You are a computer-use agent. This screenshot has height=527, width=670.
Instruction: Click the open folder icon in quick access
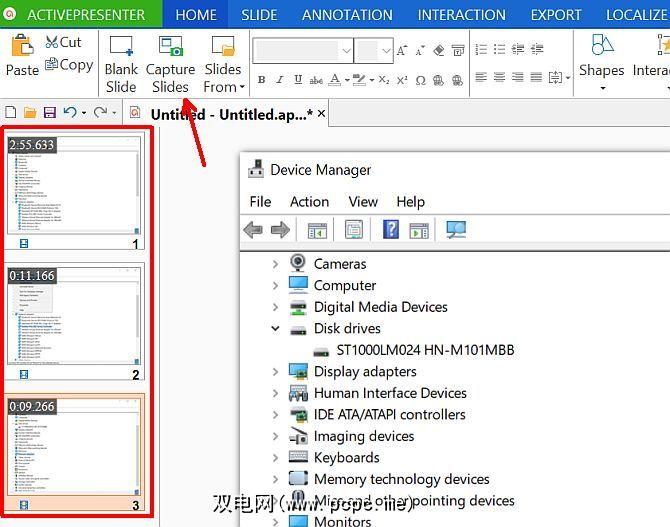(x=30, y=112)
